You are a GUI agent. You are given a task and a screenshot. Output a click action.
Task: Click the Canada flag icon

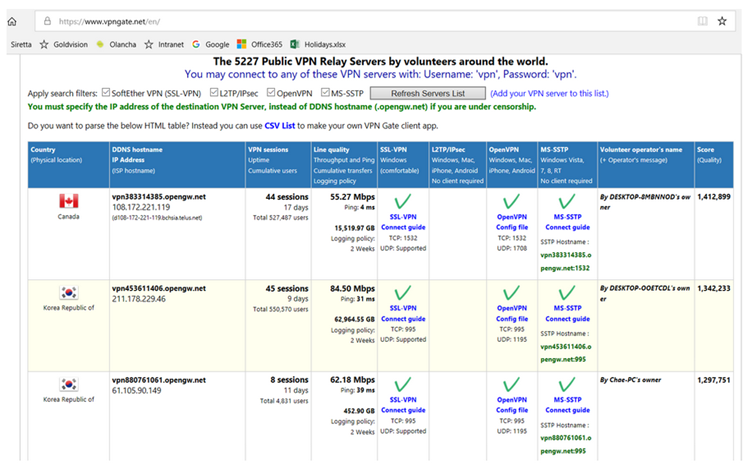coord(69,201)
